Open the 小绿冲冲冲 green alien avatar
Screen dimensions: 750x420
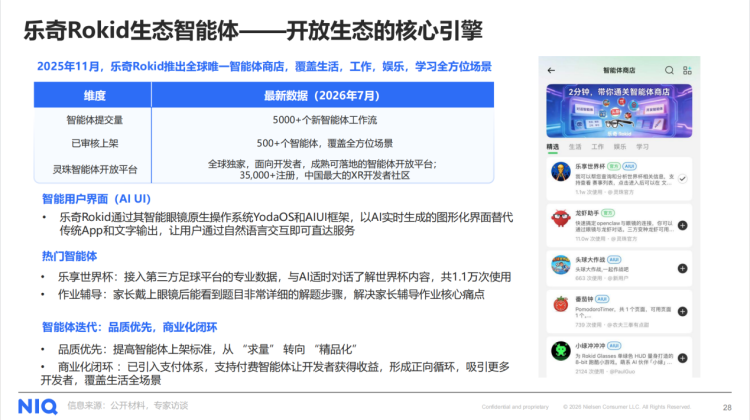(561, 351)
